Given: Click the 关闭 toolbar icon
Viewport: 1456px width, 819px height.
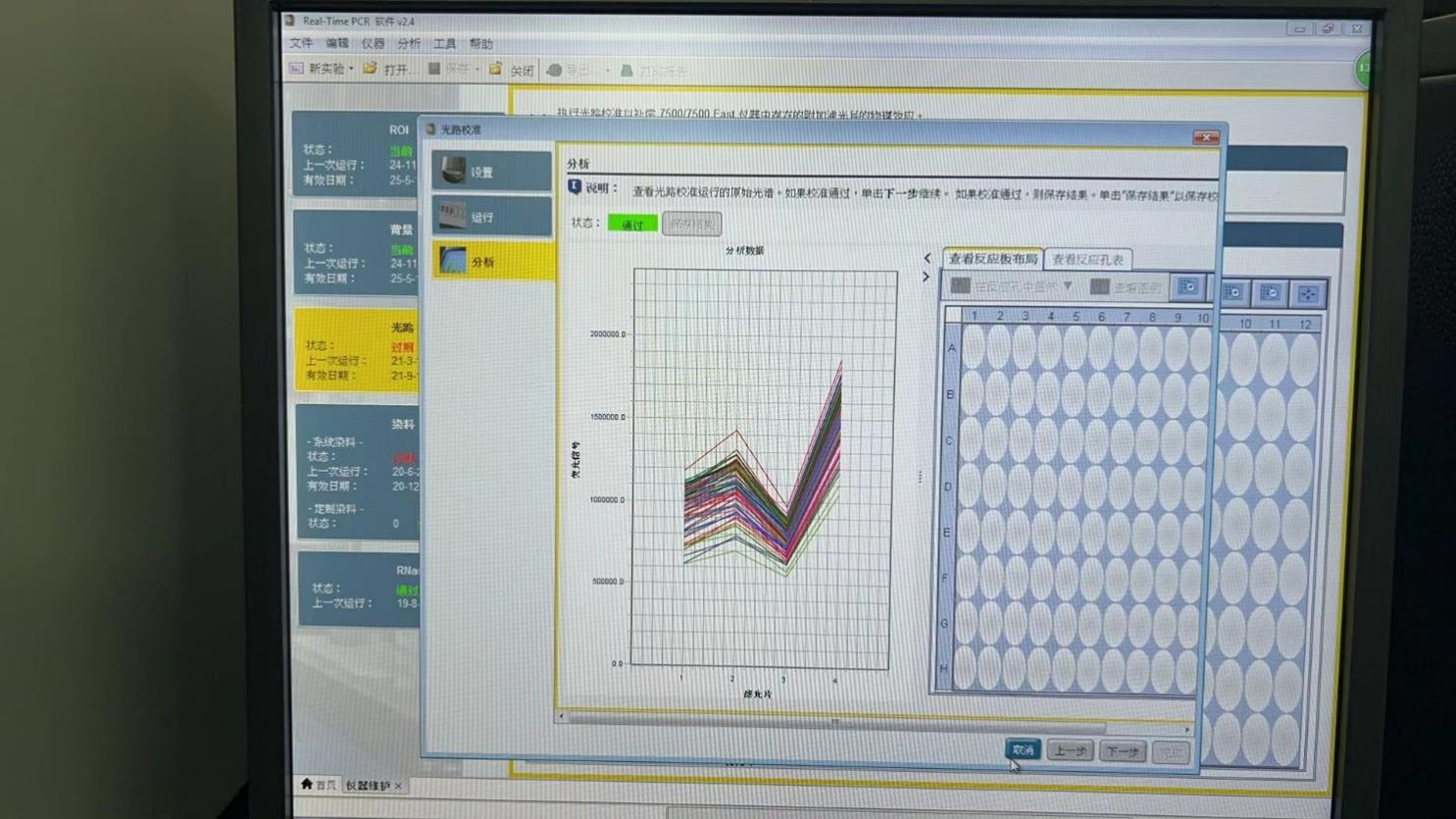Looking at the screenshot, I should point(496,69).
